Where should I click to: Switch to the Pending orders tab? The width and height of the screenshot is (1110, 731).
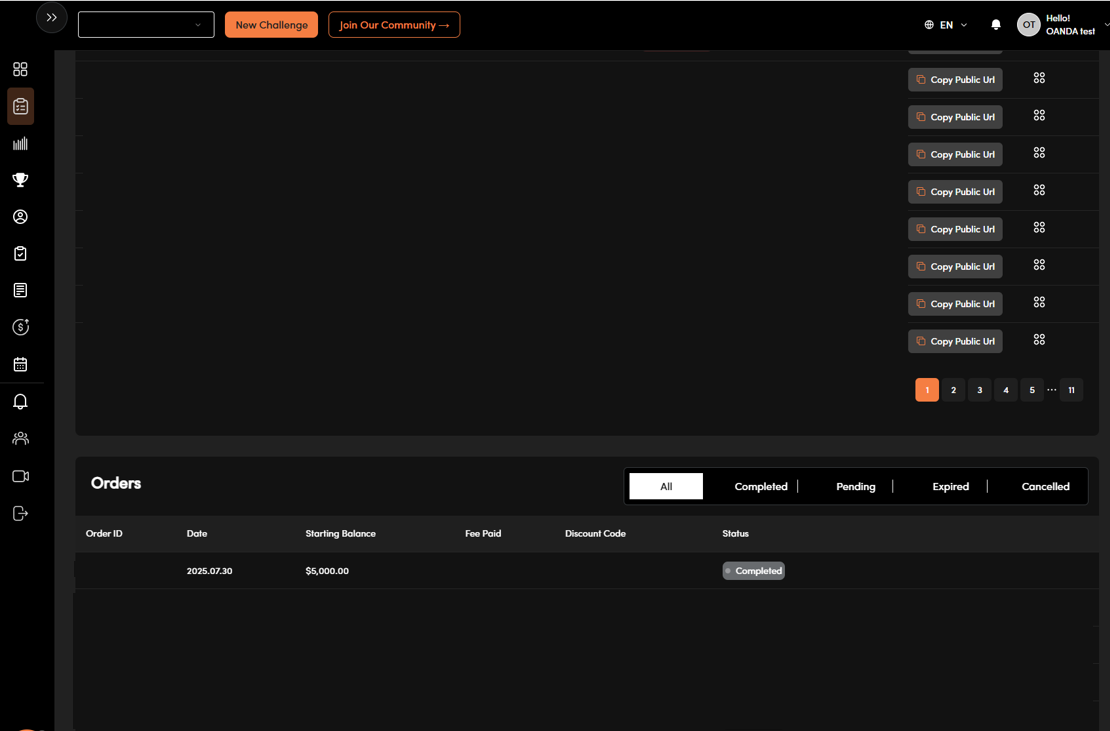(x=856, y=487)
